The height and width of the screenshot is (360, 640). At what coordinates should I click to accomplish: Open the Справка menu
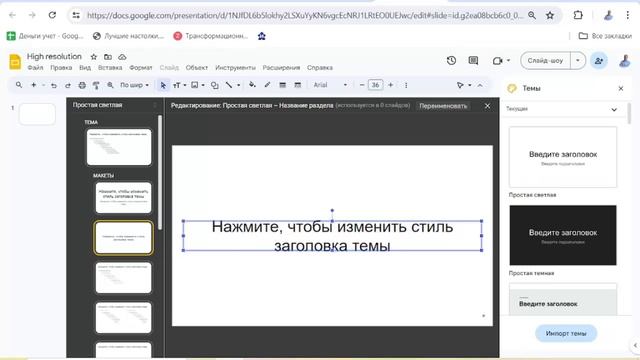click(x=320, y=68)
